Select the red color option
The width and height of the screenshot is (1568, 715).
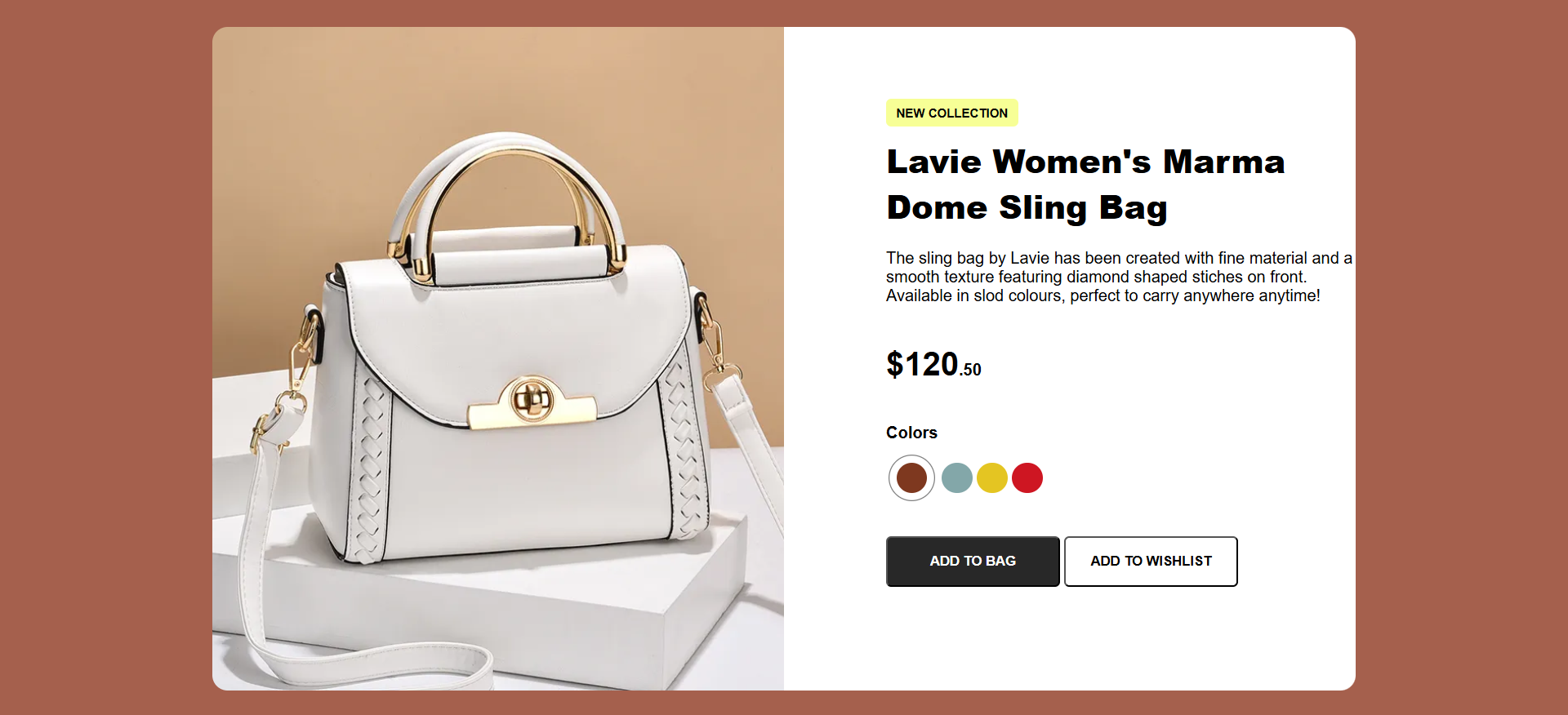pyautogui.click(x=1027, y=477)
